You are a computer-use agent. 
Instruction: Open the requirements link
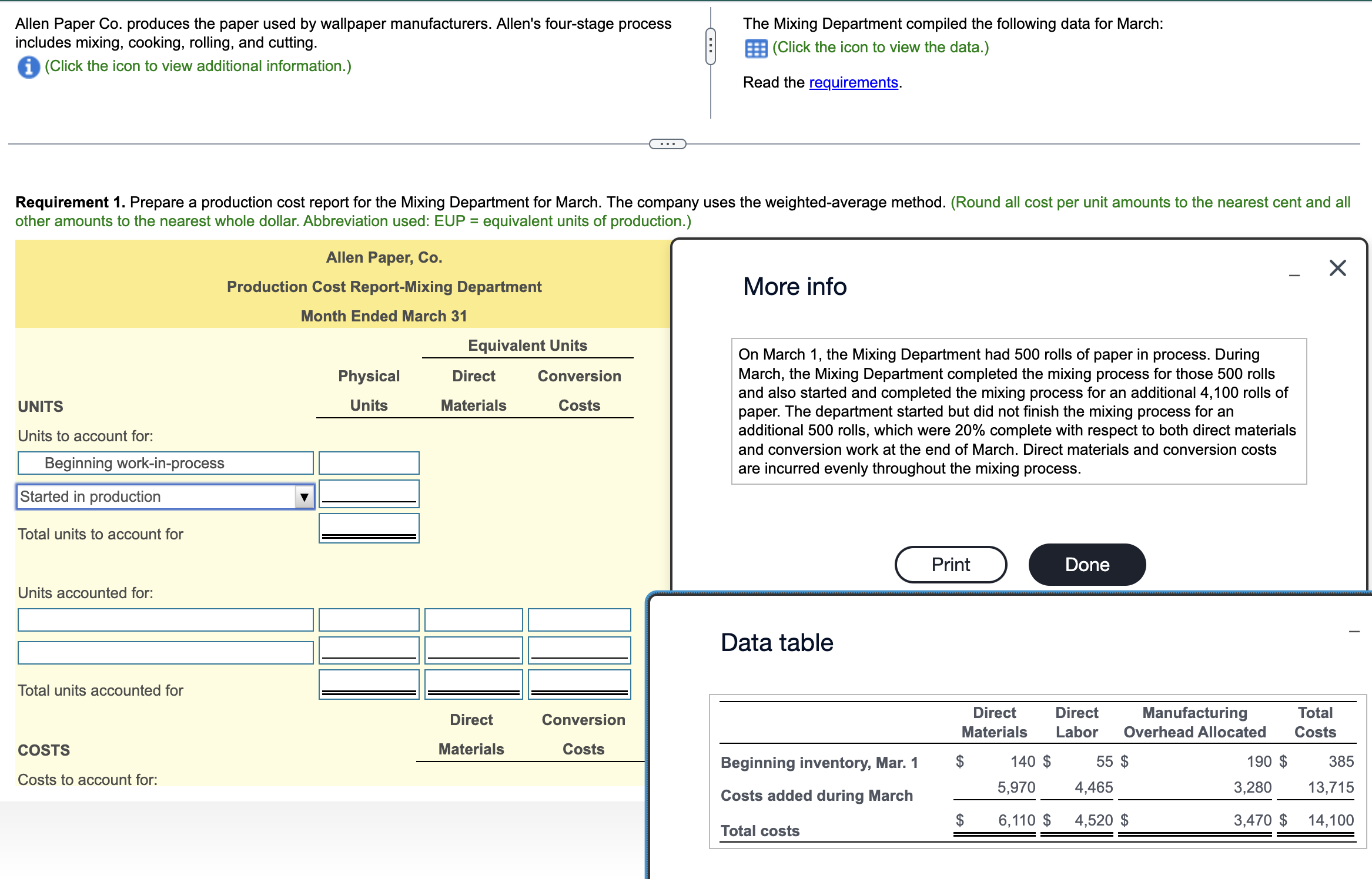coord(853,83)
